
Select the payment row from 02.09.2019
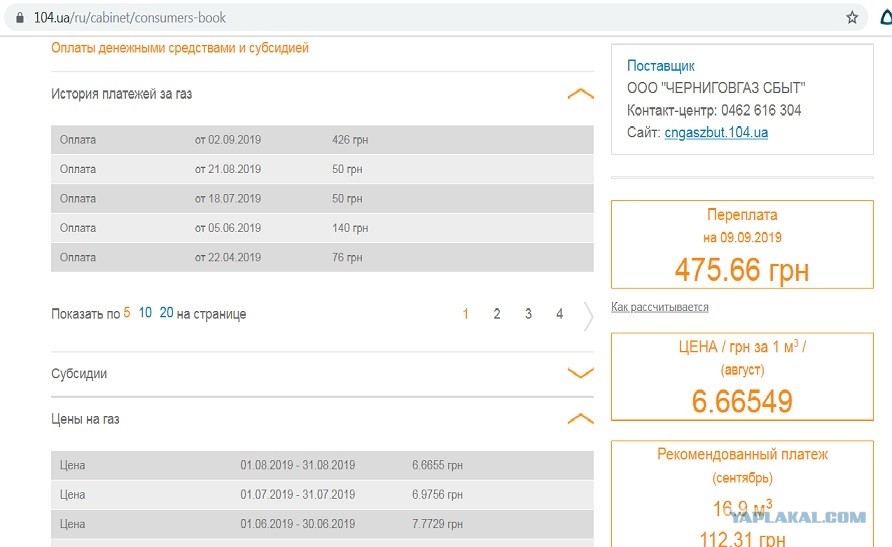pyautogui.click(x=322, y=140)
